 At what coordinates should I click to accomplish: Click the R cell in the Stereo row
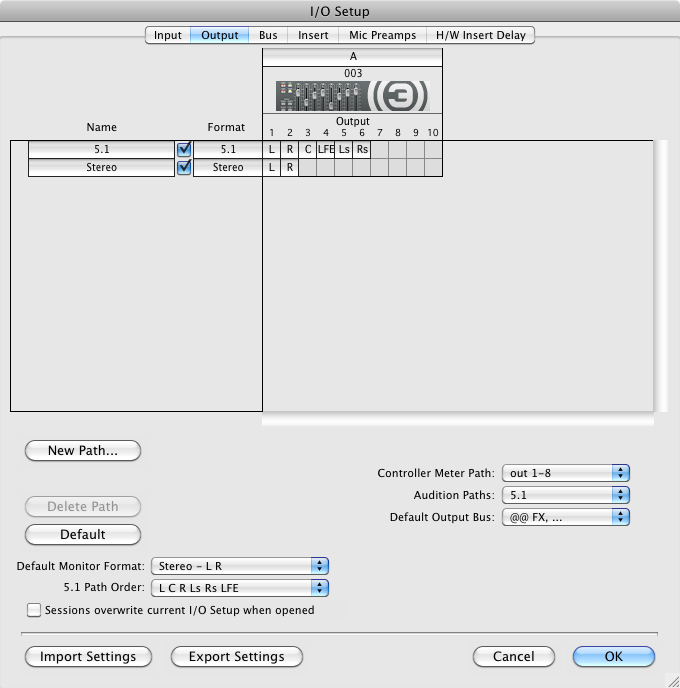(x=290, y=168)
